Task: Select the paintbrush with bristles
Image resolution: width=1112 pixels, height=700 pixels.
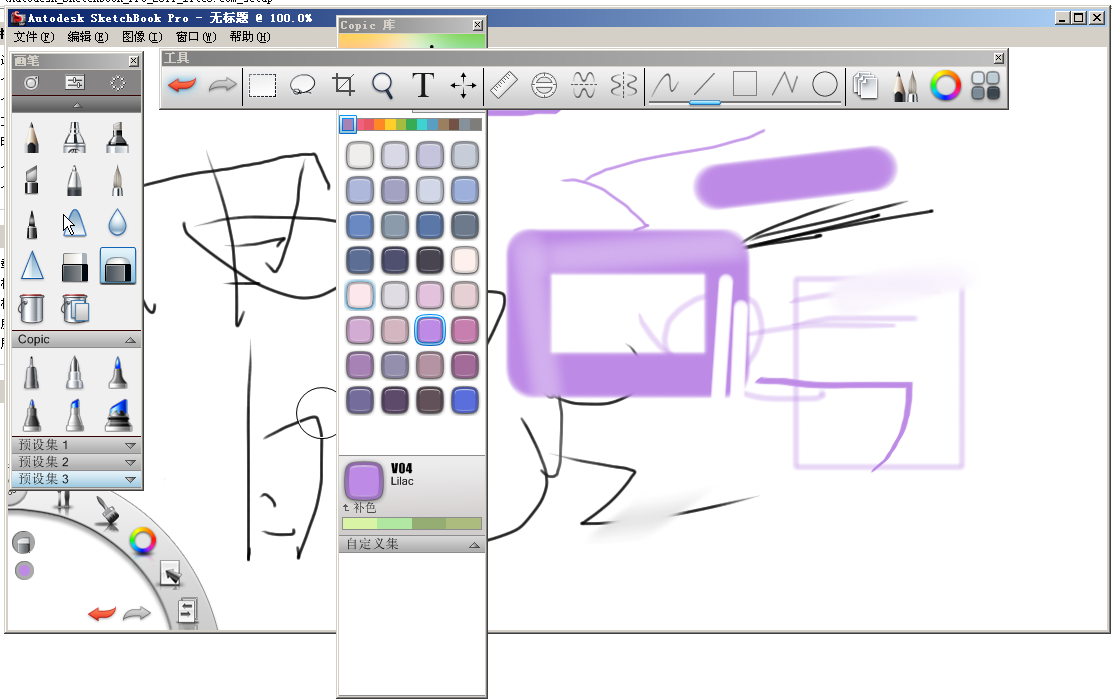Action: coord(117,180)
